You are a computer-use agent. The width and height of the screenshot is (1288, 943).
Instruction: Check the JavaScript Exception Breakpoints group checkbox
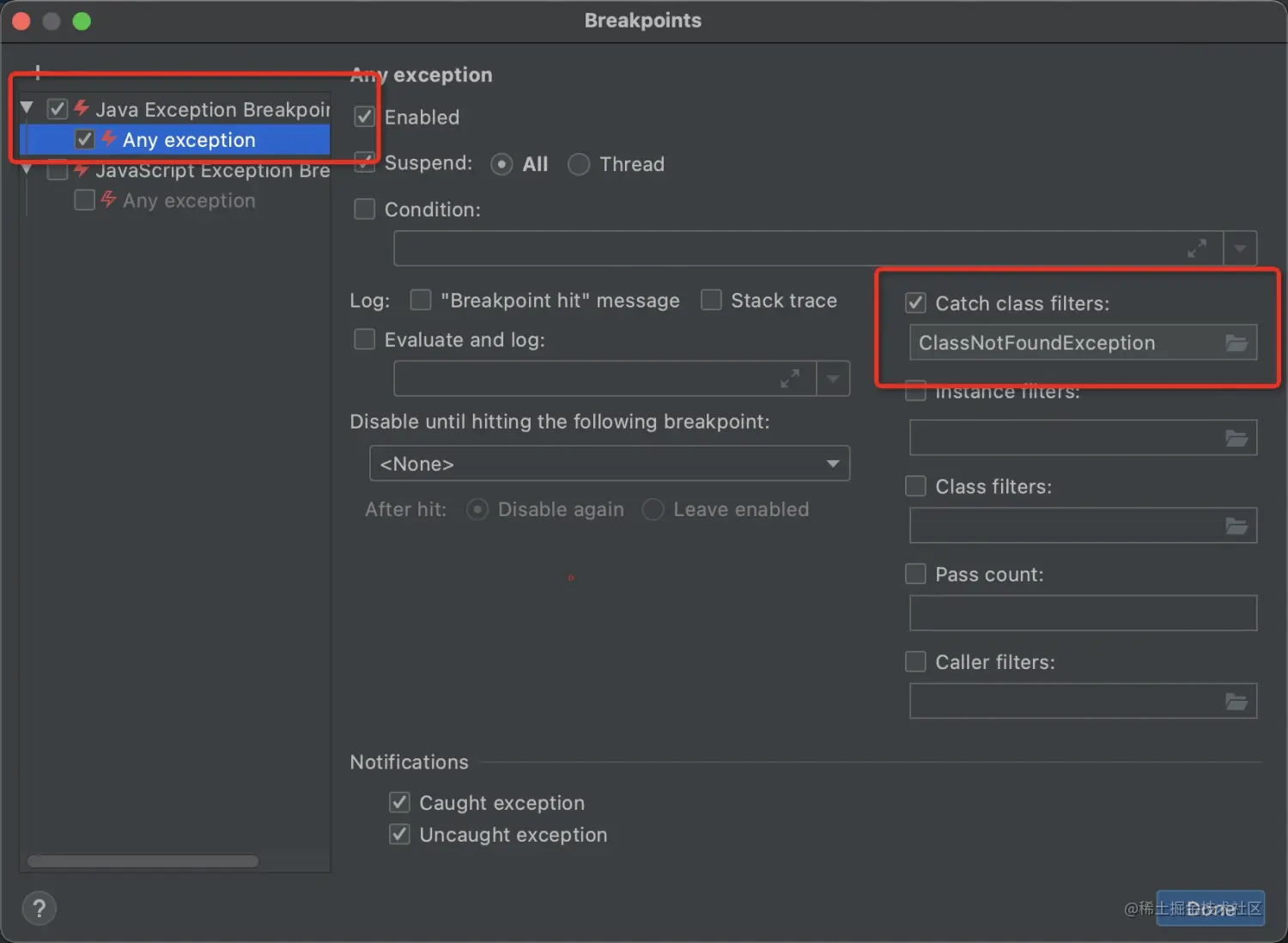coord(57,171)
